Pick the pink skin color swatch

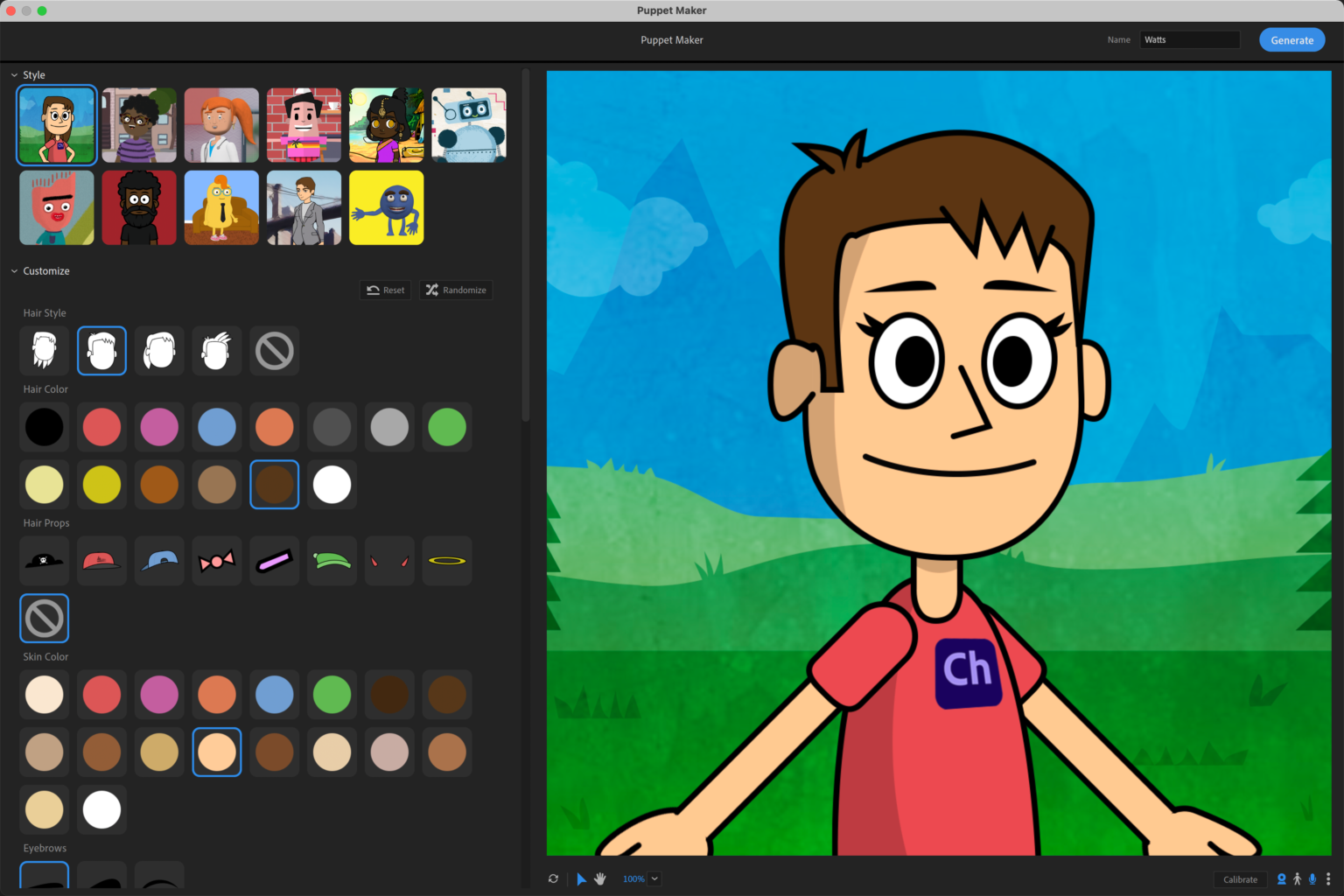pyautogui.click(x=159, y=695)
